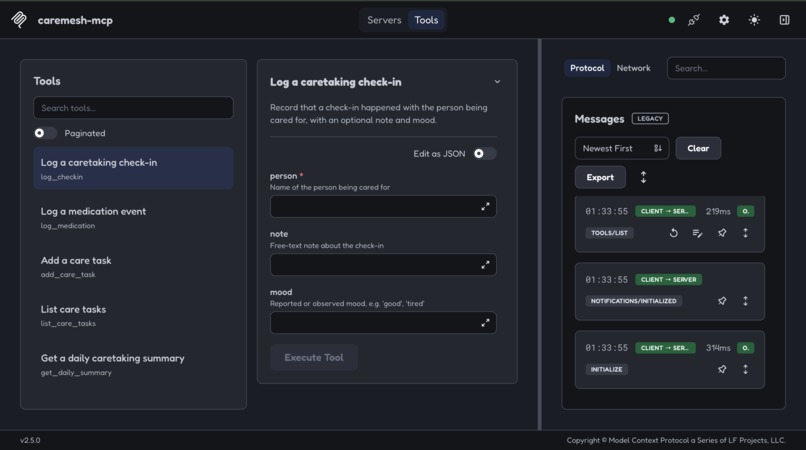Select the Log a medication event tool
The height and width of the screenshot is (450, 806).
(133, 218)
